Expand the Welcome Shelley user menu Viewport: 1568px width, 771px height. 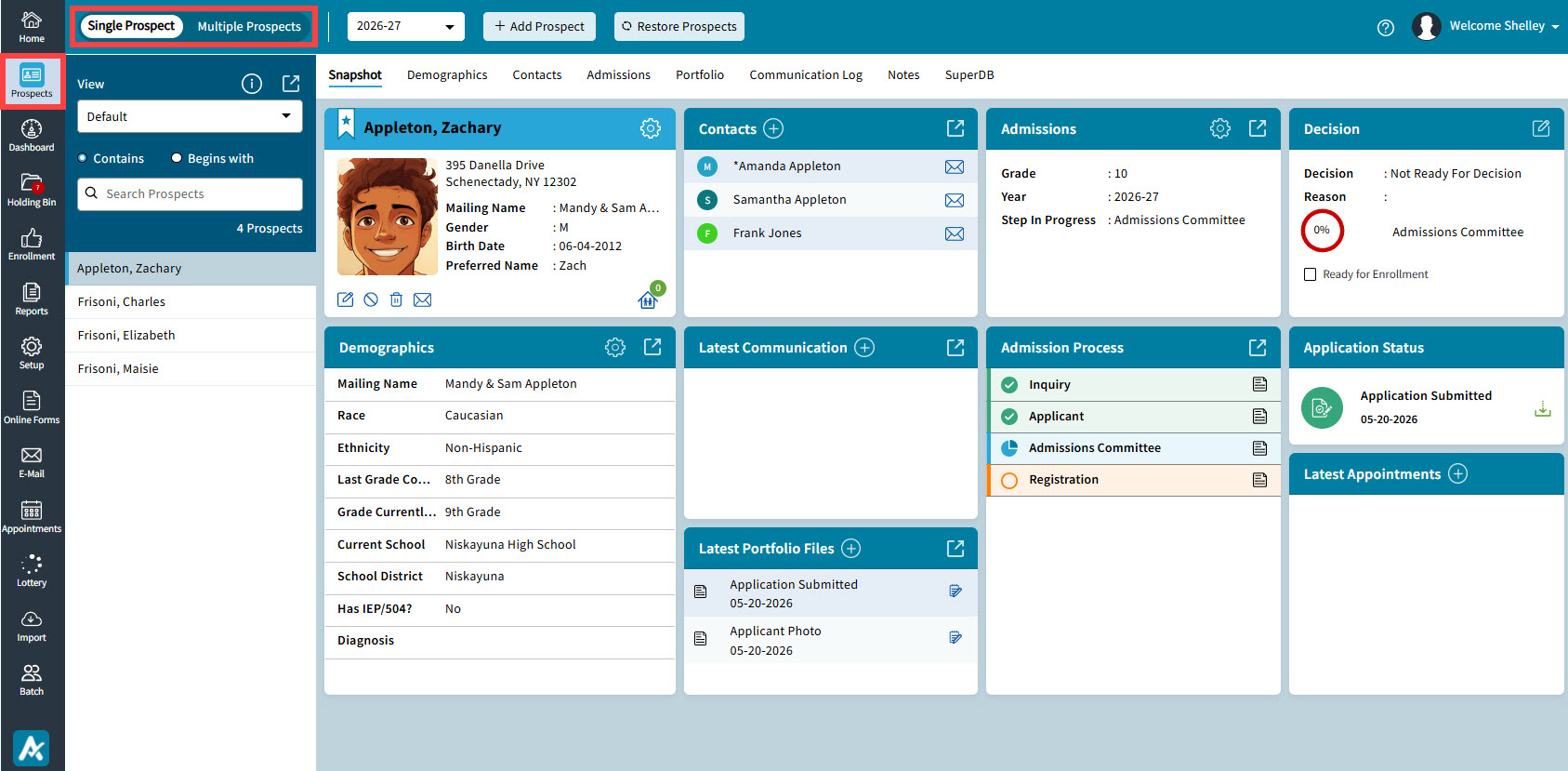(x=1485, y=26)
